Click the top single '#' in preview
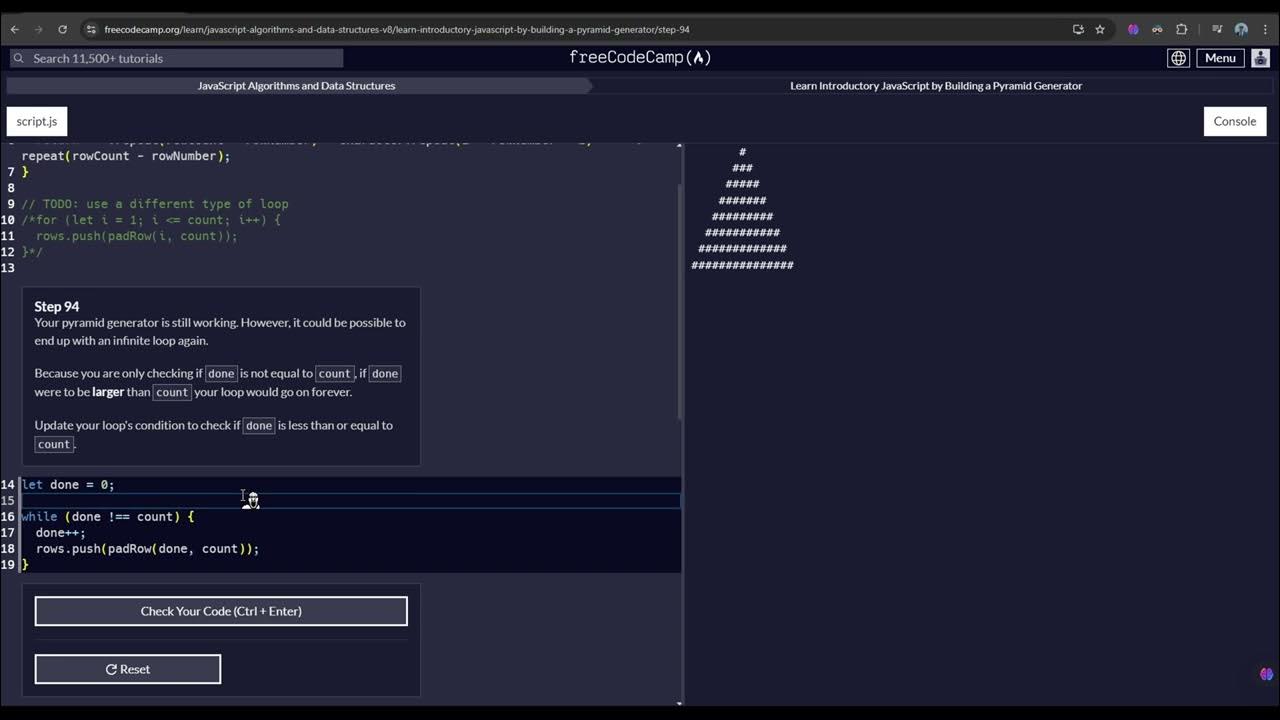The height and width of the screenshot is (720, 1280). click(x=742, y=152)
